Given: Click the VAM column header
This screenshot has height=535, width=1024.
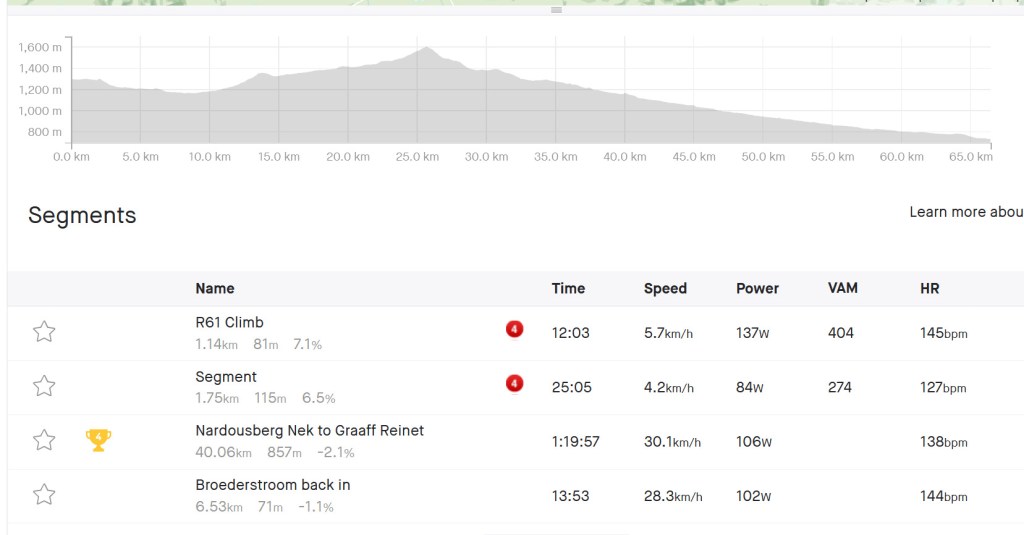Looking at the screenshot, I should [x=842, y=288].
